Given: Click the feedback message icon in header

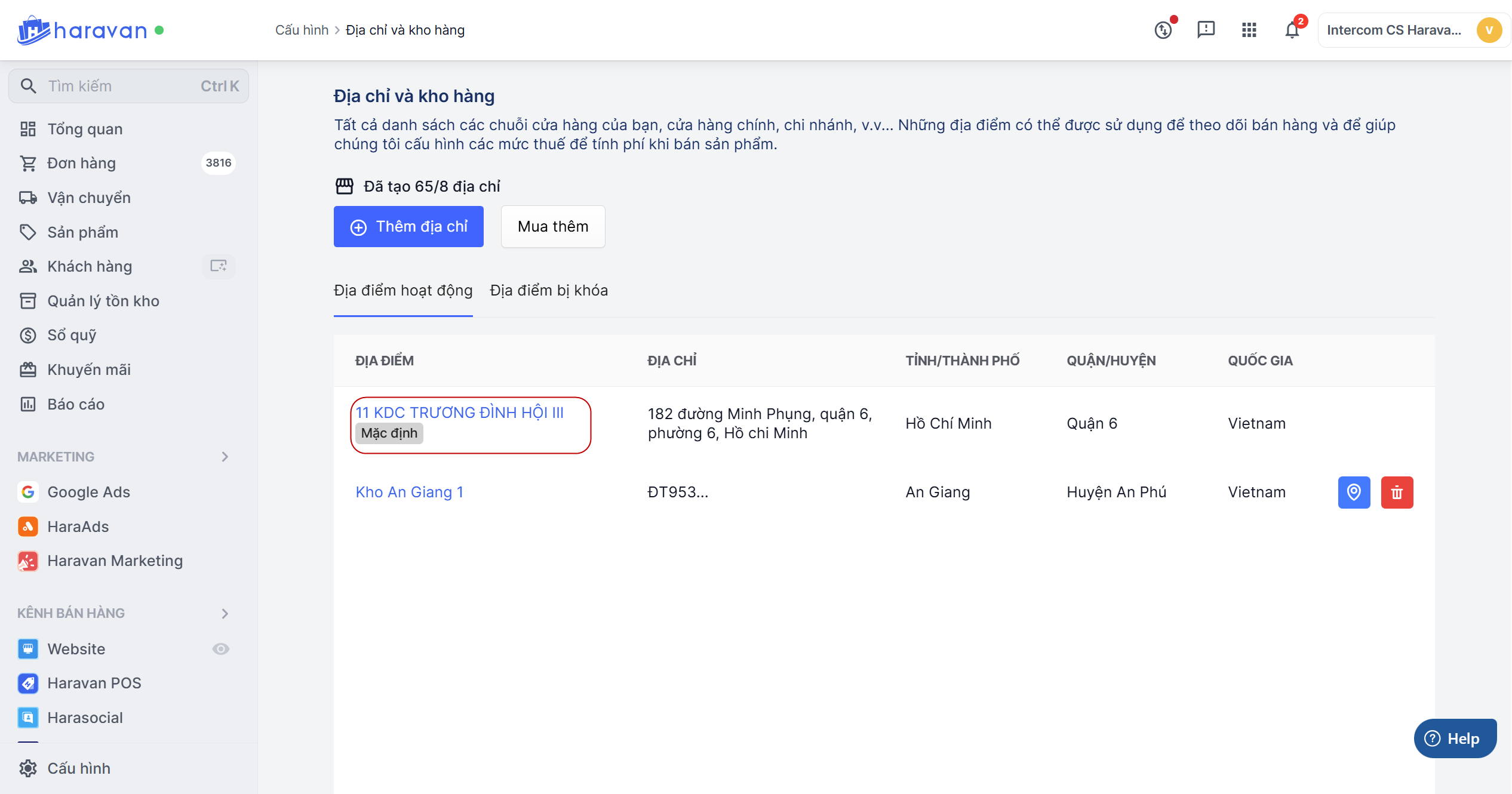Looking at the screenshot, I should [1206, 29].
